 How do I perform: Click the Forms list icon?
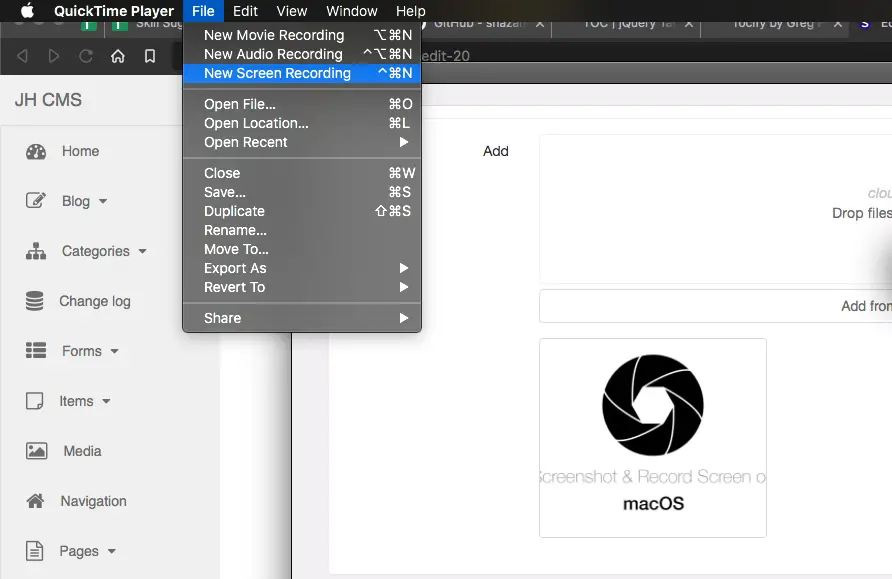[36, 350]
